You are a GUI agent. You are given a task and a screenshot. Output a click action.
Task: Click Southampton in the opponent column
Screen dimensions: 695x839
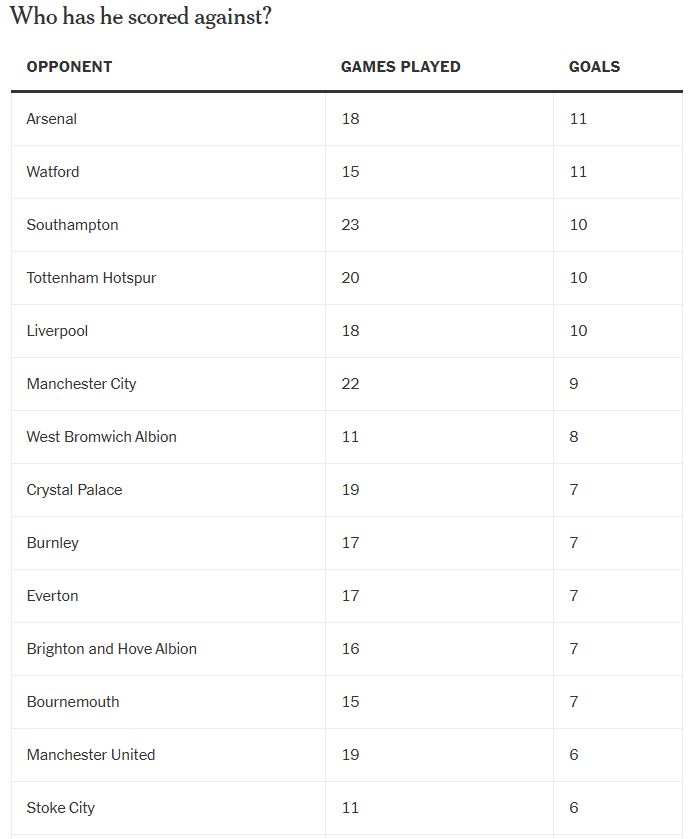pyautogui.click(x=72, y=225)
